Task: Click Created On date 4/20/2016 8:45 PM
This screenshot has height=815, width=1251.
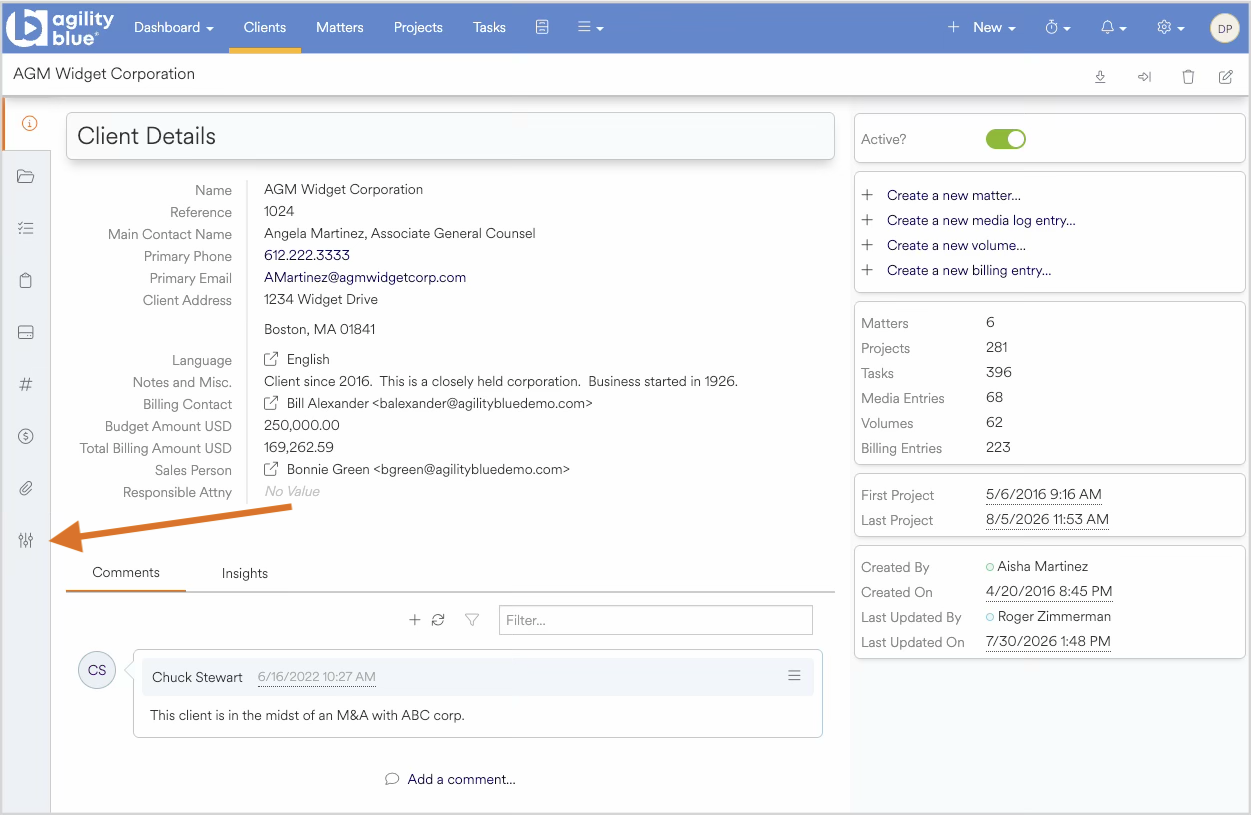Action: click(1049, 591)
